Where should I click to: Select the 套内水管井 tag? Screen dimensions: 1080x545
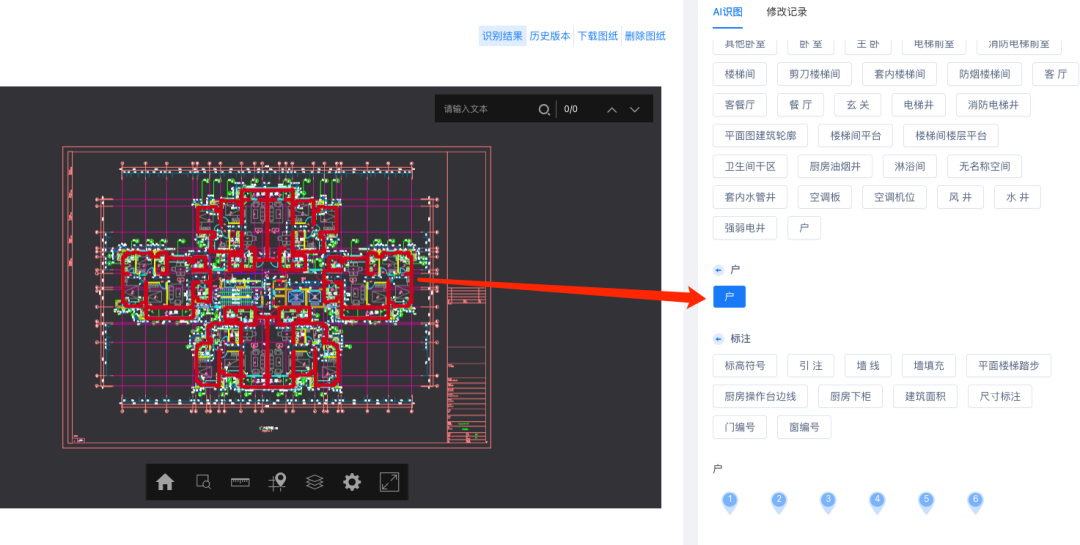click(x=750, y=197)
